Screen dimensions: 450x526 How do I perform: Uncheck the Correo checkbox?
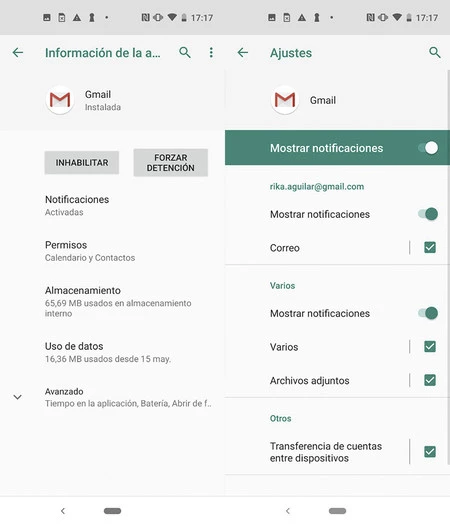[x=430, y=248]
